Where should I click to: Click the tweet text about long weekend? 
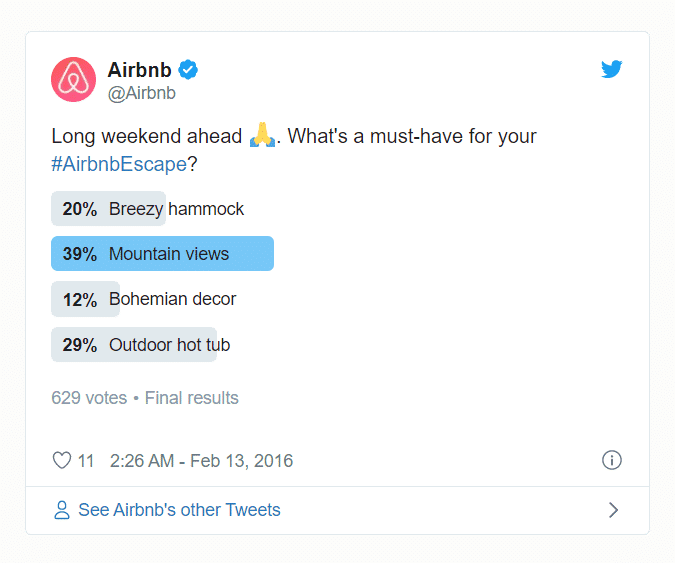click(x=294, y=150)
